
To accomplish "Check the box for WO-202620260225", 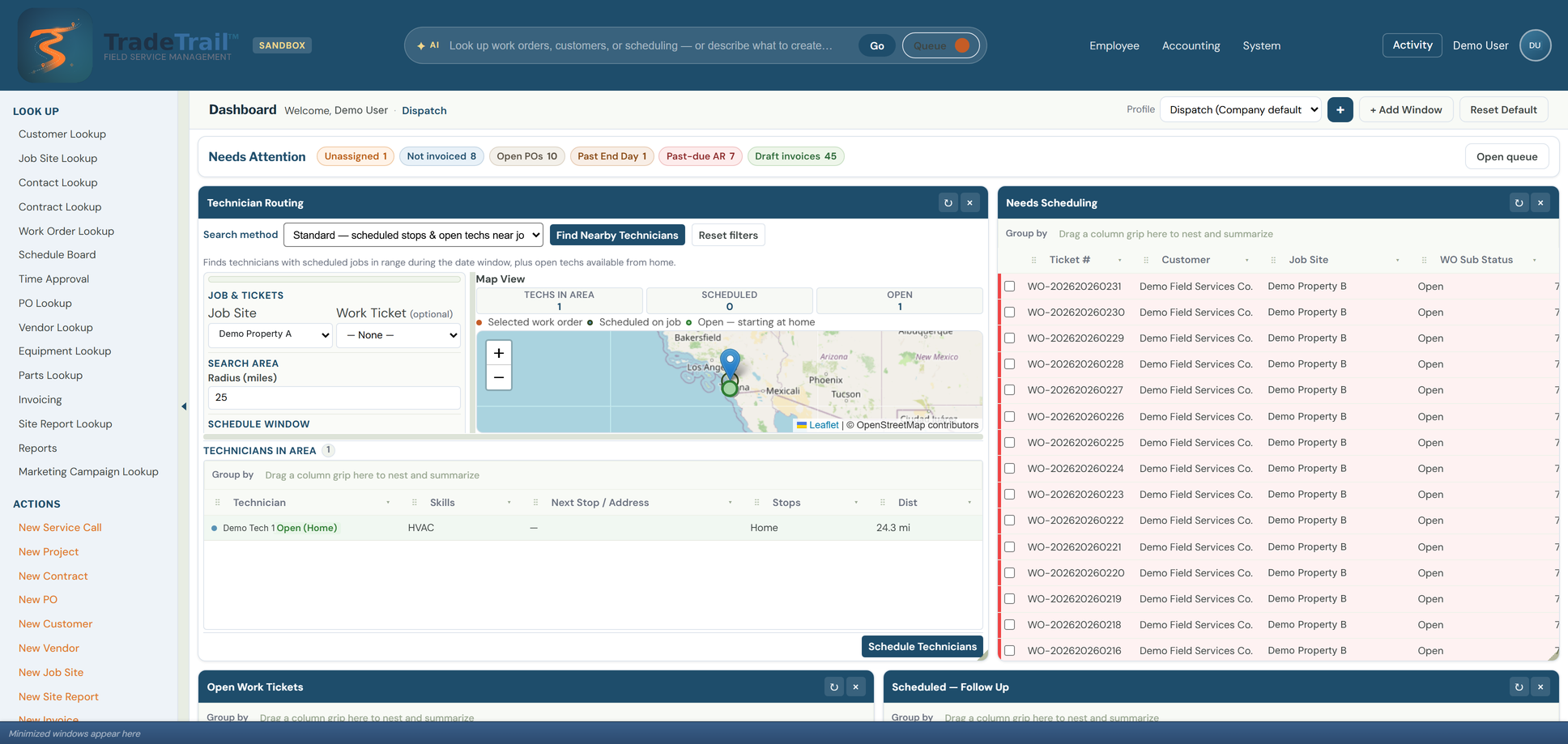I will pos(1010,443).
